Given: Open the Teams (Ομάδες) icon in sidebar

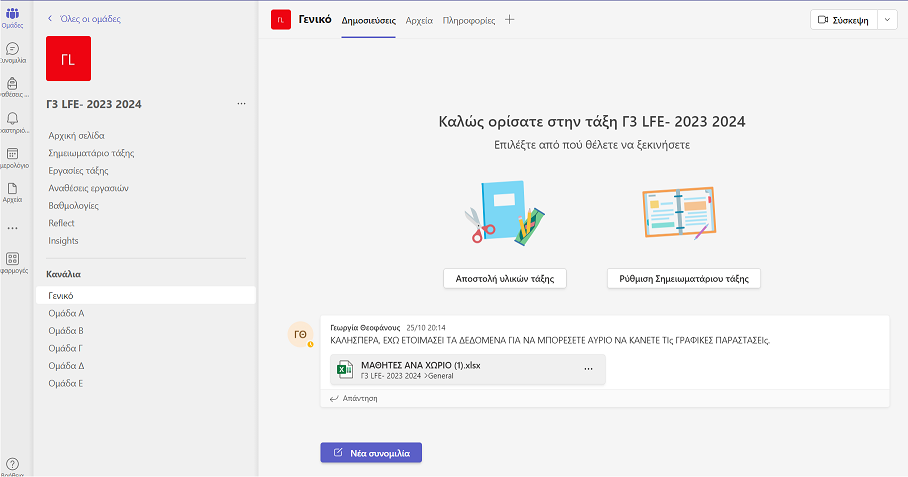Looking at the screenshot, I should 12,14.
